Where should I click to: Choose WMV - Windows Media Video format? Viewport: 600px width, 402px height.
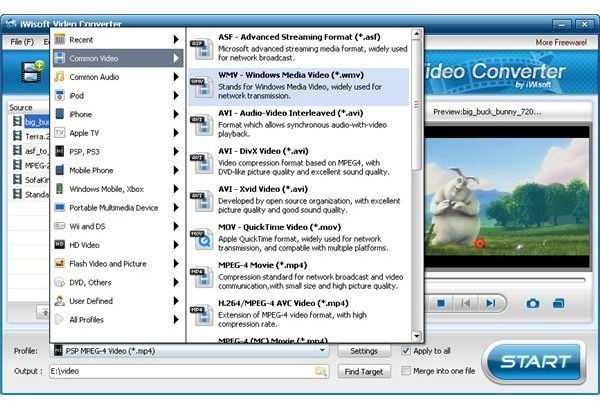pos(298,87)
